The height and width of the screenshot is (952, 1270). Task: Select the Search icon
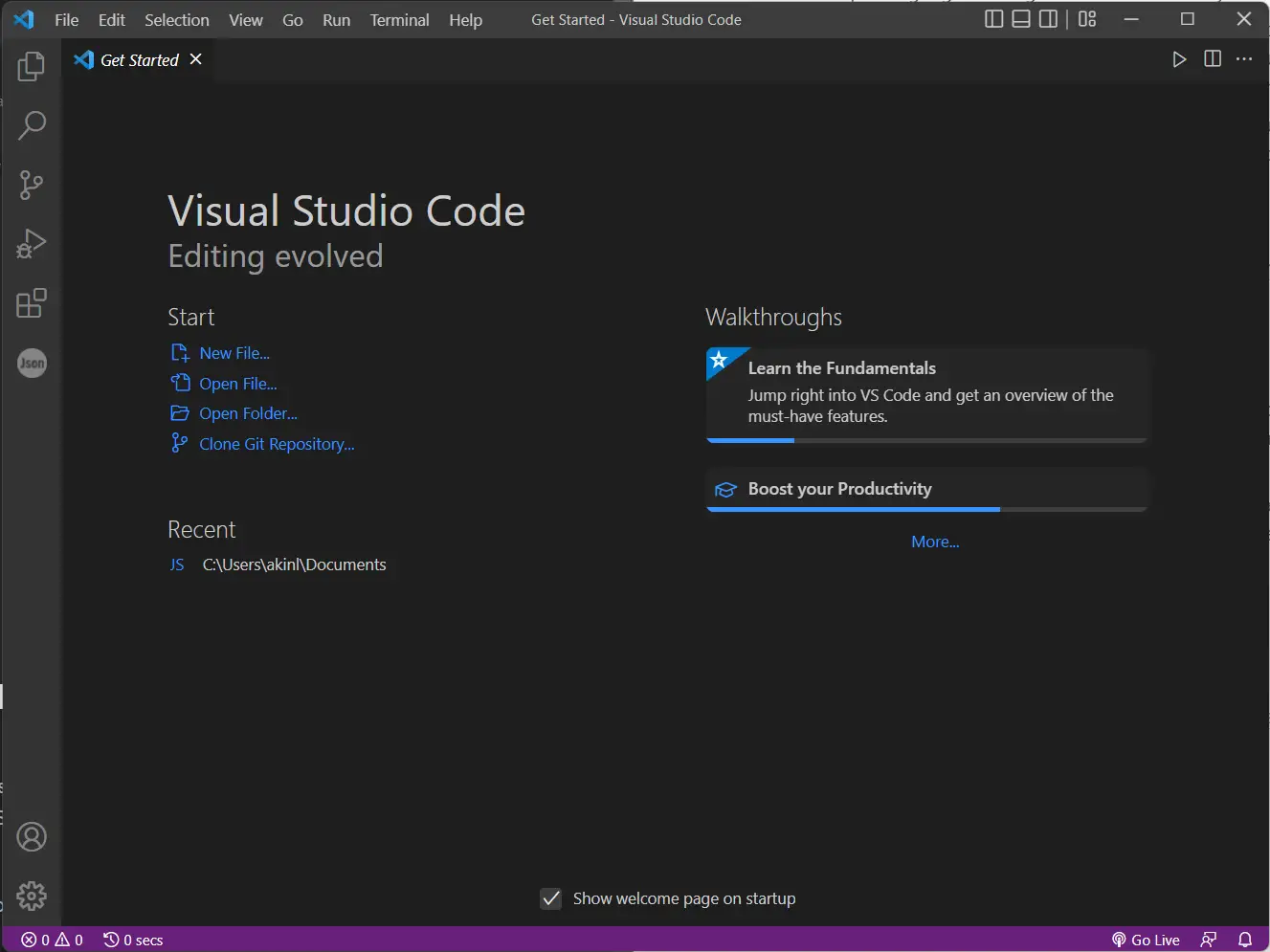(x=32, y=125)
